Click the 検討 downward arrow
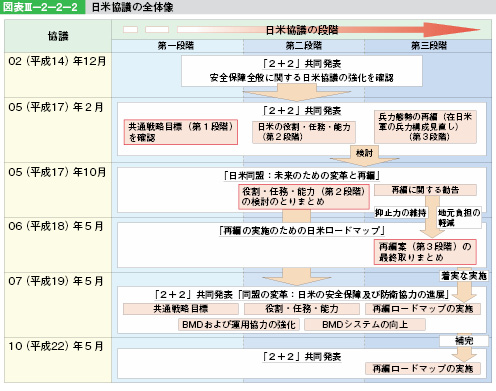 point(364,156)
